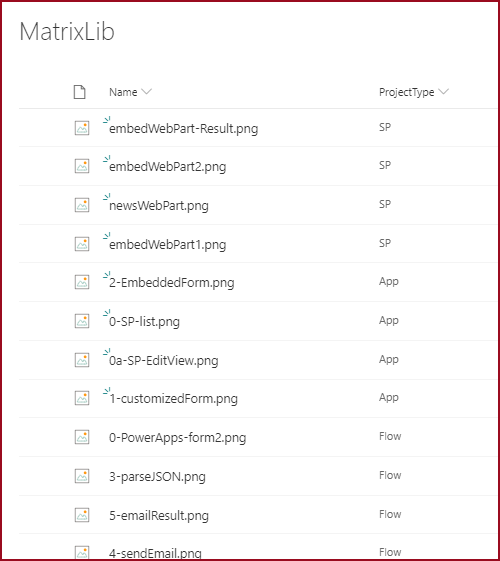Select the Flow value in 3-parseJSON.png row
The image size is (500, 561).
[x=390, y=475]
